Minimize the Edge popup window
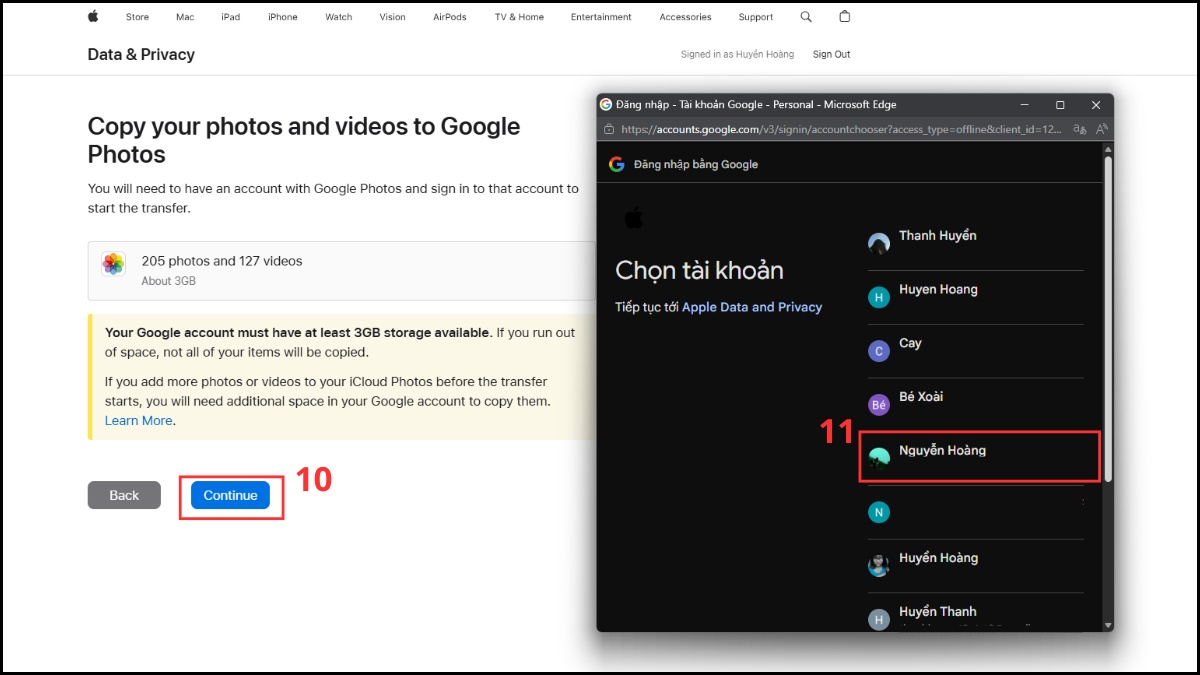Image resolution: width=1200 pixels, height=675 pixels. 1024,104
